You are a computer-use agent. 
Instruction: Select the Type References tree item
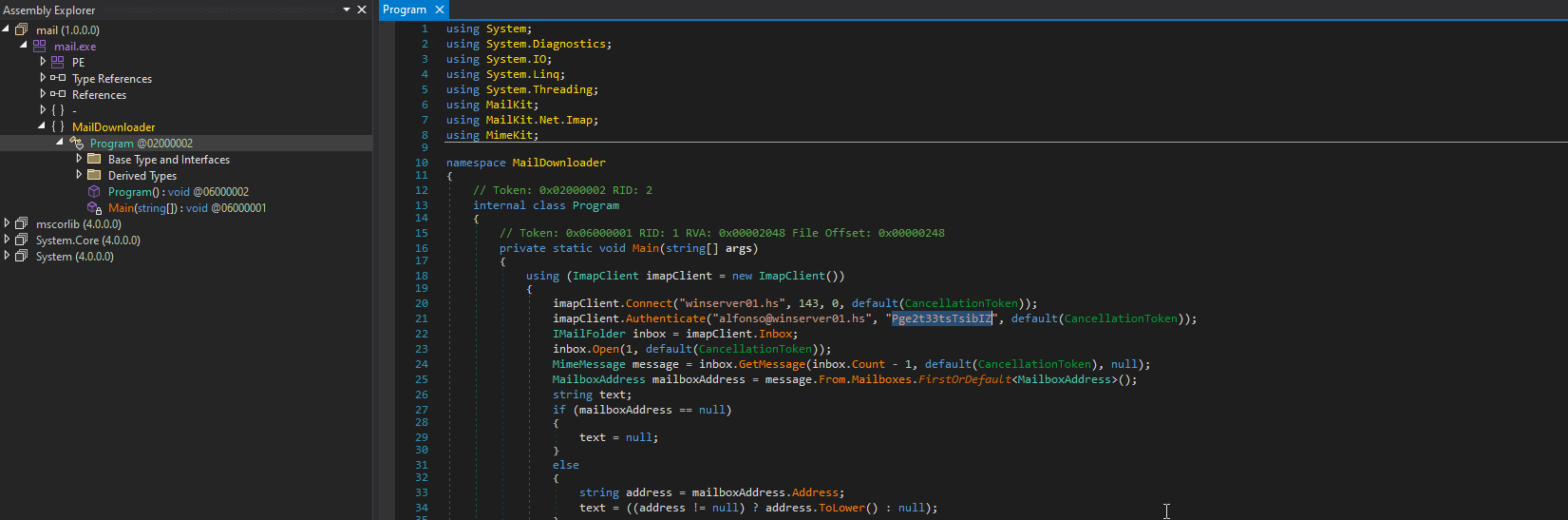tap(112, 79)
